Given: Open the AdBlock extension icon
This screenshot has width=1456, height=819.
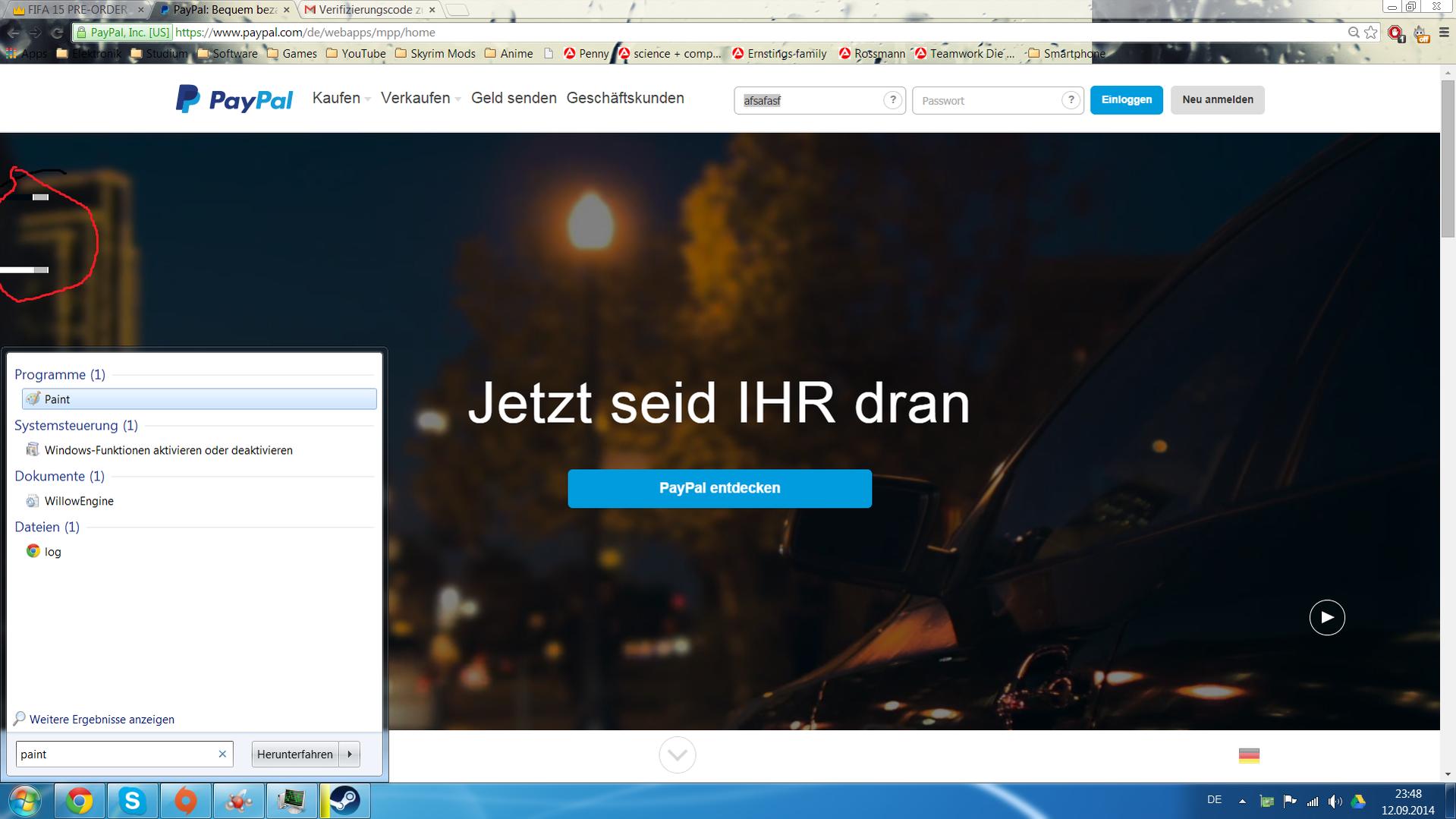Looking at the screenshot, I should click(1395, 33).
